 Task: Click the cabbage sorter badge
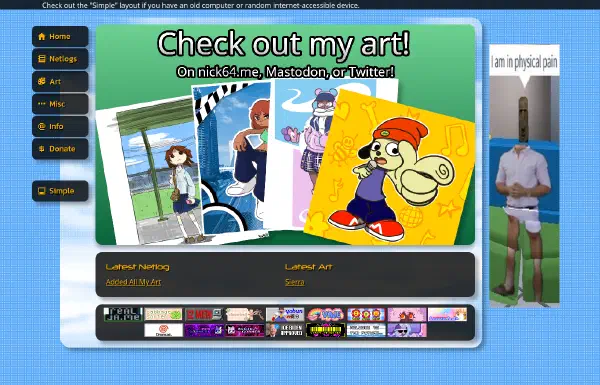(x=163, y=315)
